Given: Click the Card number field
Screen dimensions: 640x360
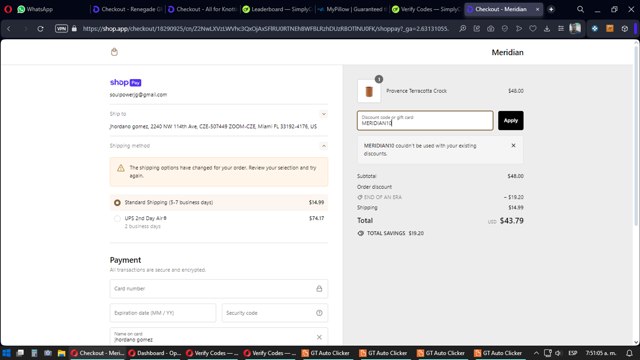Looking at the screenshot, I should (x=219, y=289).
